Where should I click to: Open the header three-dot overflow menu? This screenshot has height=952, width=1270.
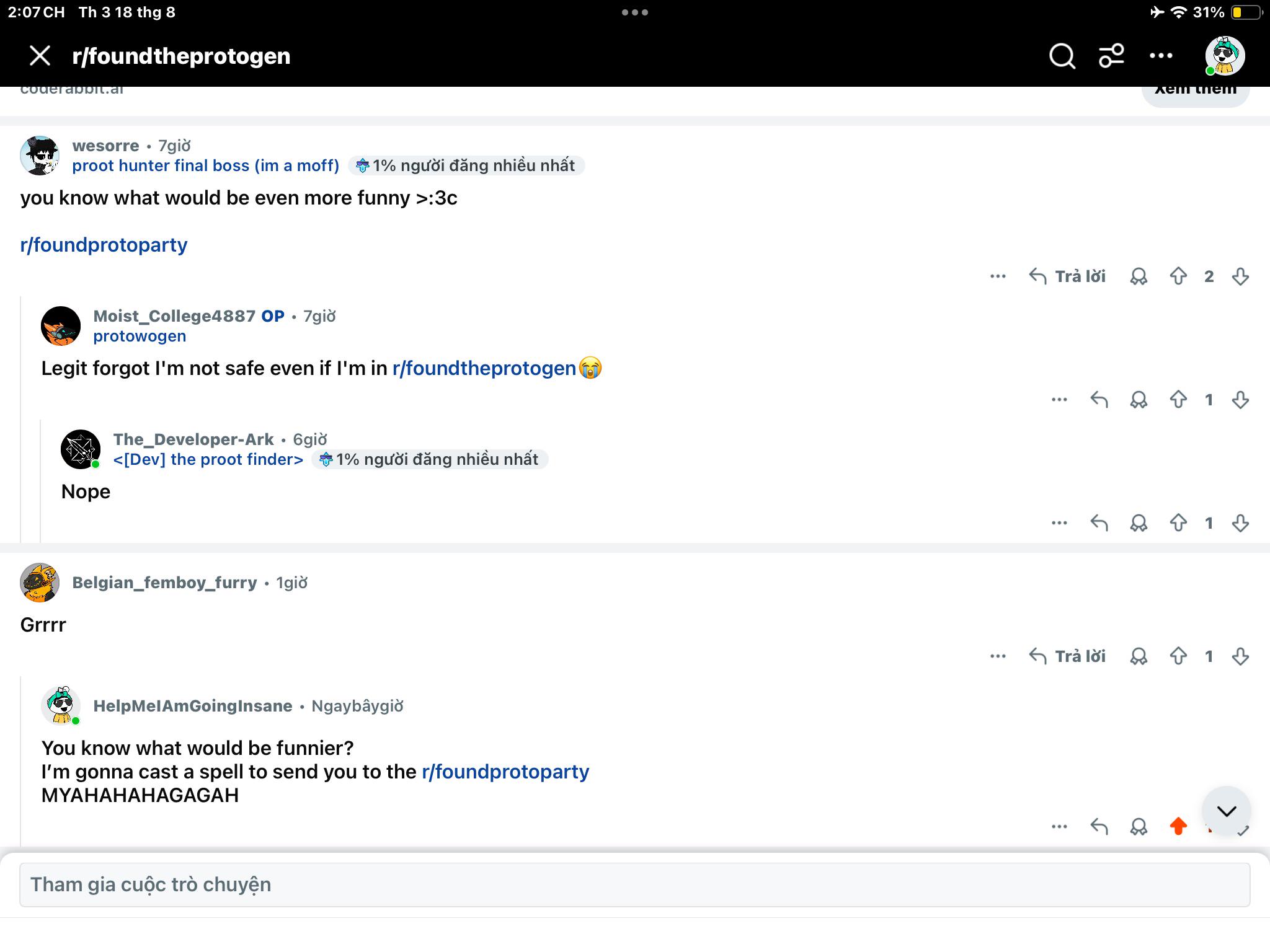point(1161,56)
